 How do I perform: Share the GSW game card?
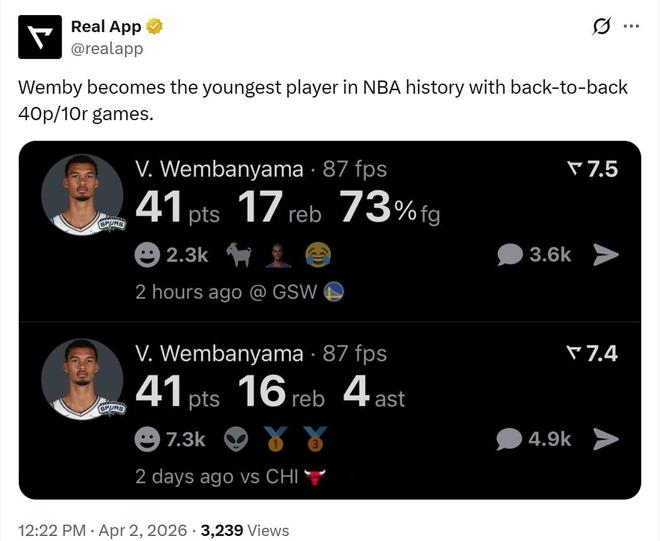point(606,255)
